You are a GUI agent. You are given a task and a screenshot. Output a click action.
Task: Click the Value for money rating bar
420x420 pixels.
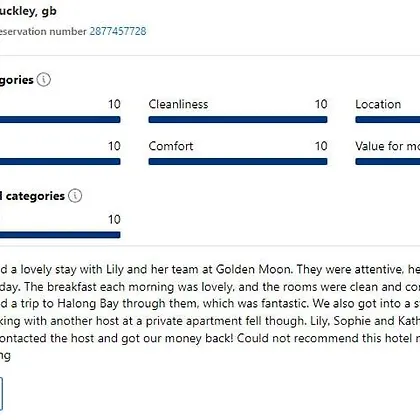388,162
